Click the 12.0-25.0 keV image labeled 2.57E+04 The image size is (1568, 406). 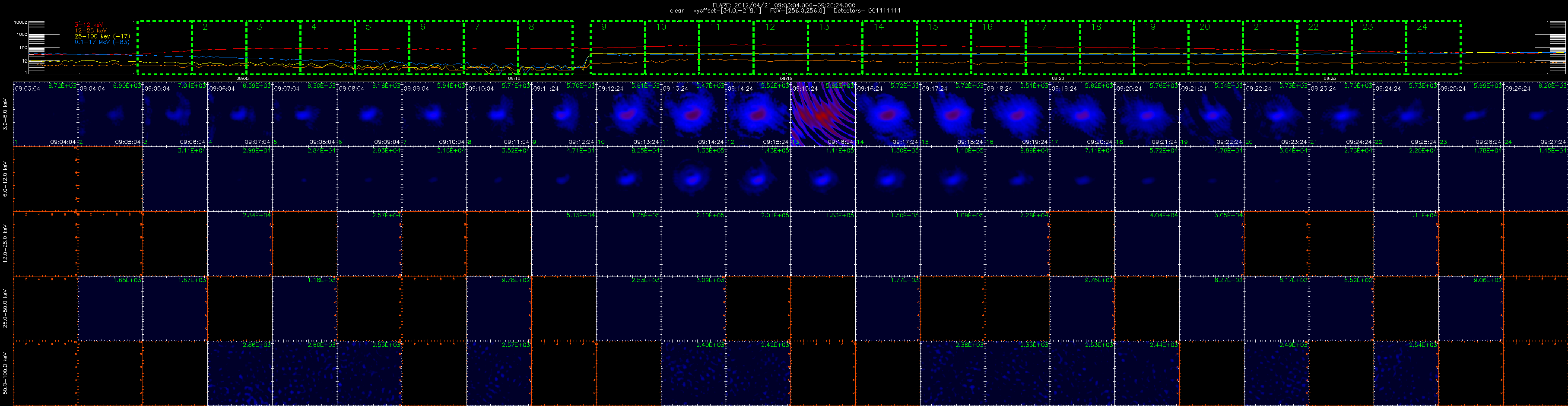(369, 244)
